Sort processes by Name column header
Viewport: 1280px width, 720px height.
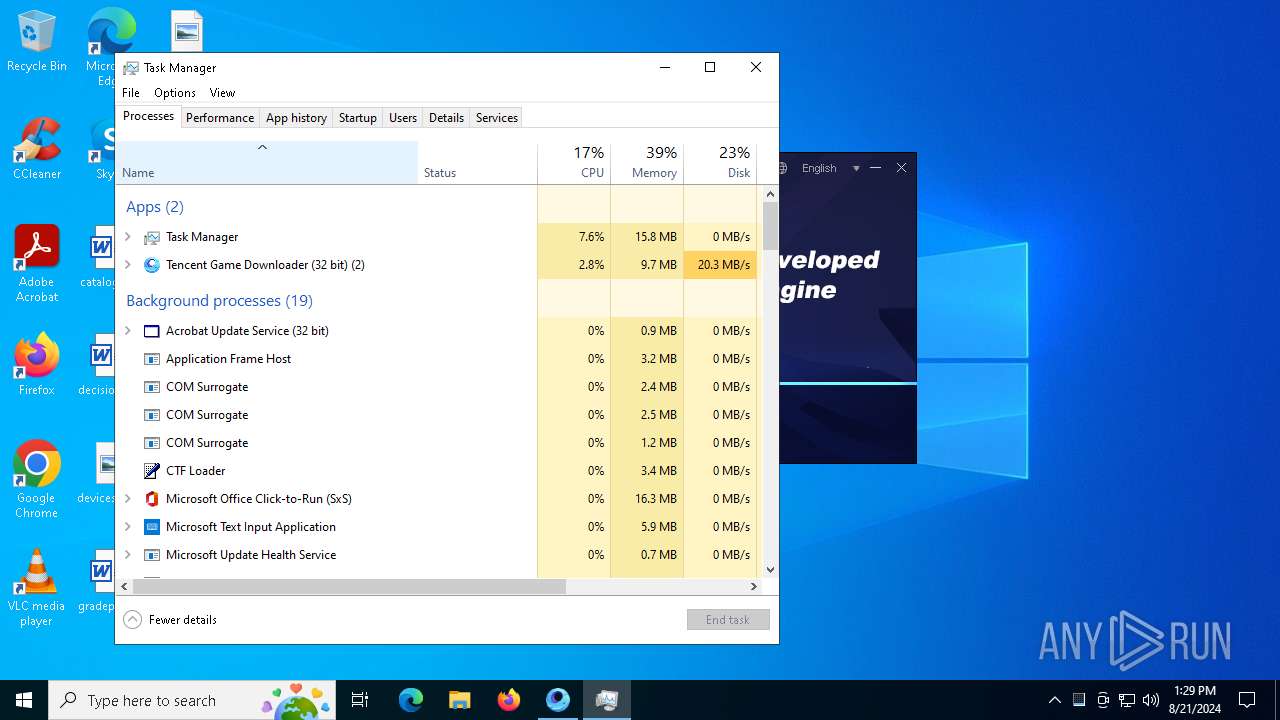coord(267,163)
